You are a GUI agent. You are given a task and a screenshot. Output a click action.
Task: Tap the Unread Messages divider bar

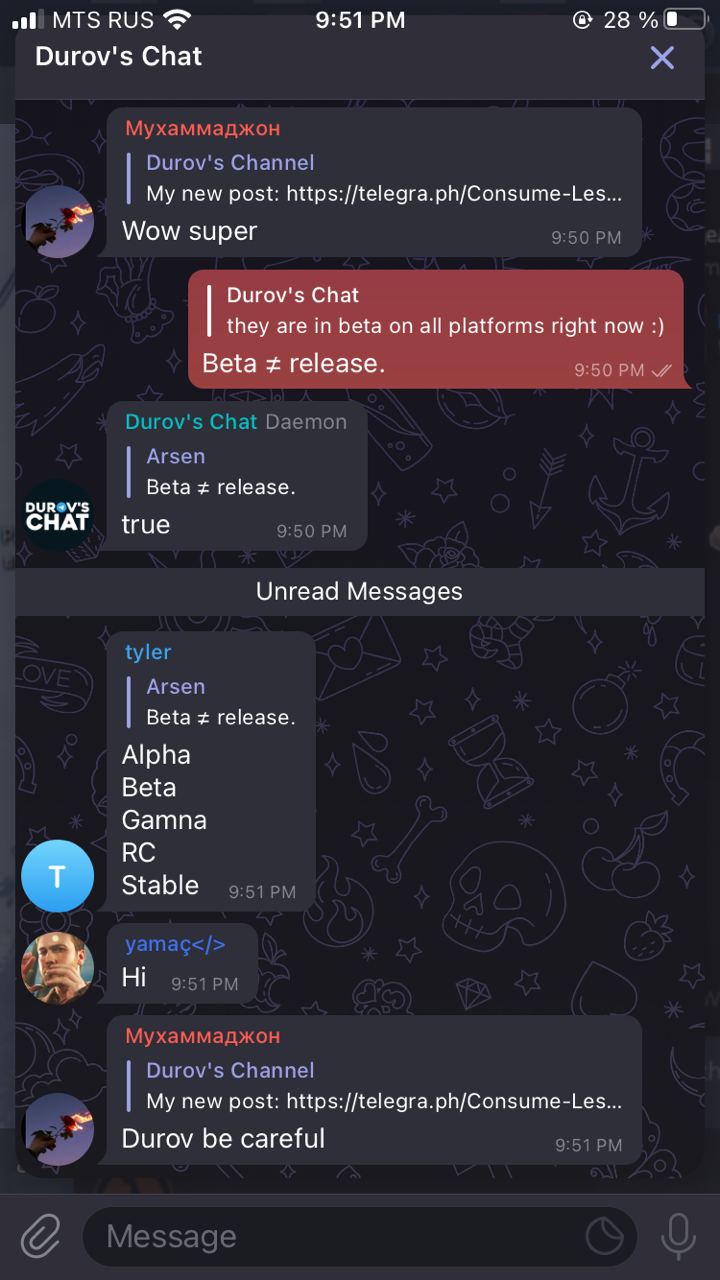[x=360, y=591]
